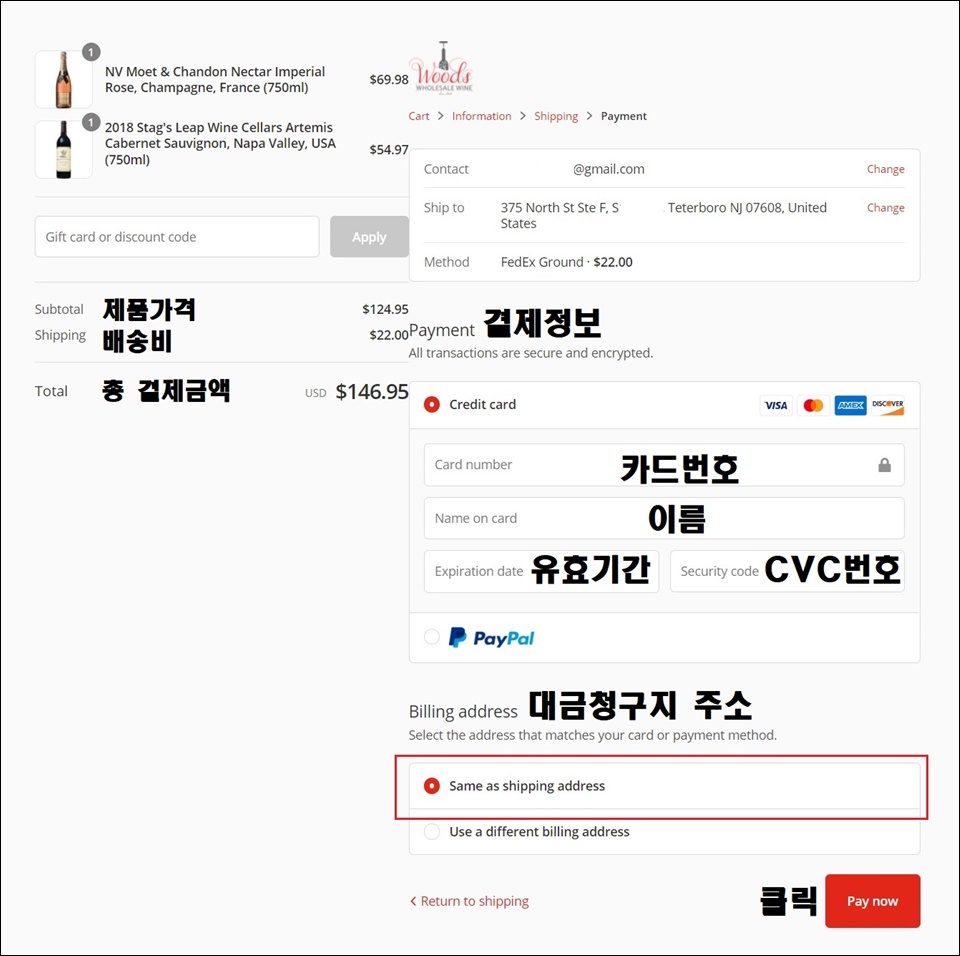Change the Contact email
The width and height of the screenshot is (960, 956).
coord(885,169)
